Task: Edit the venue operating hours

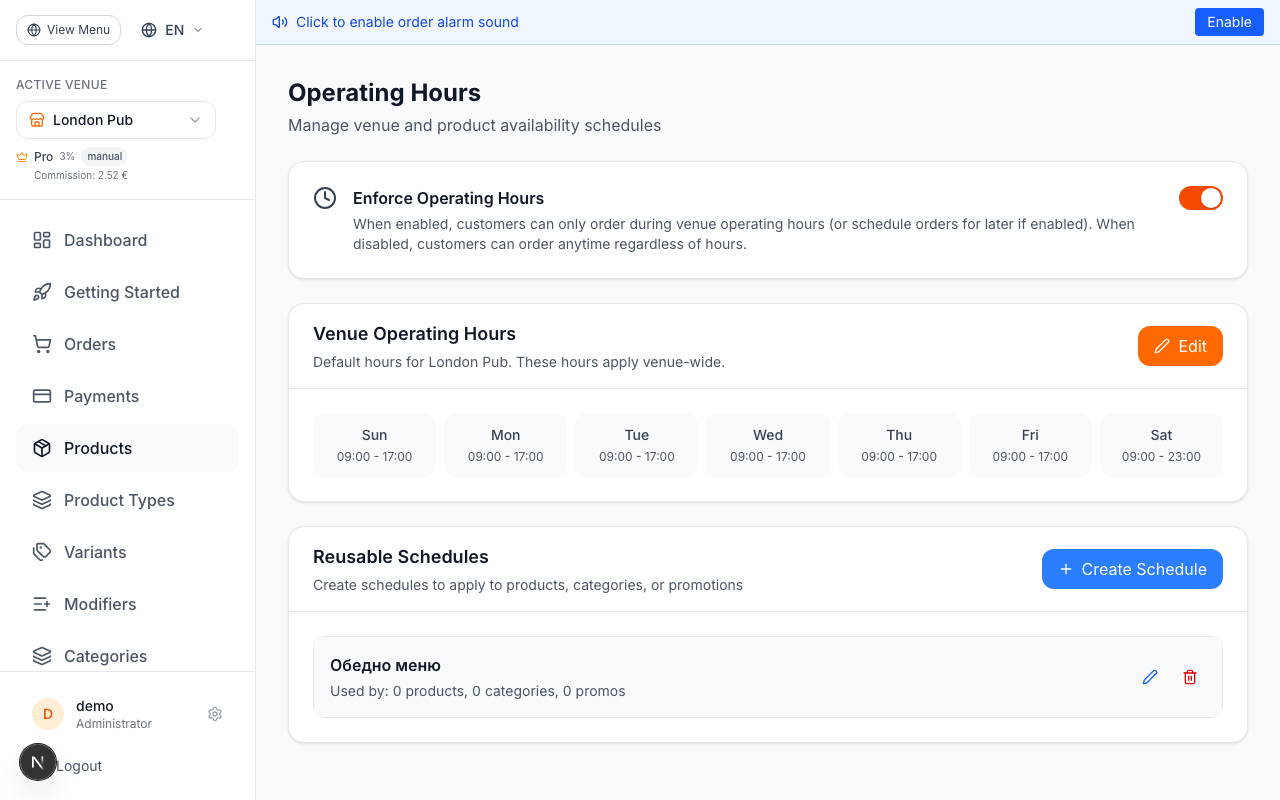Action: [1180, 346]
